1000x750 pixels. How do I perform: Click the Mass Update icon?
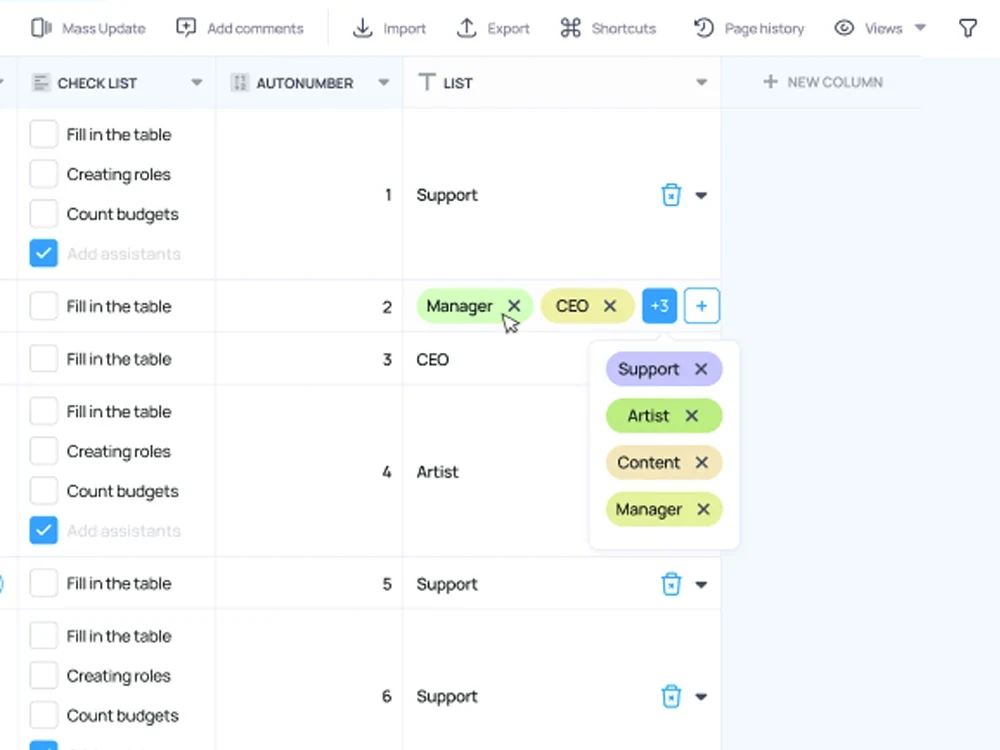tap(42, 28)
